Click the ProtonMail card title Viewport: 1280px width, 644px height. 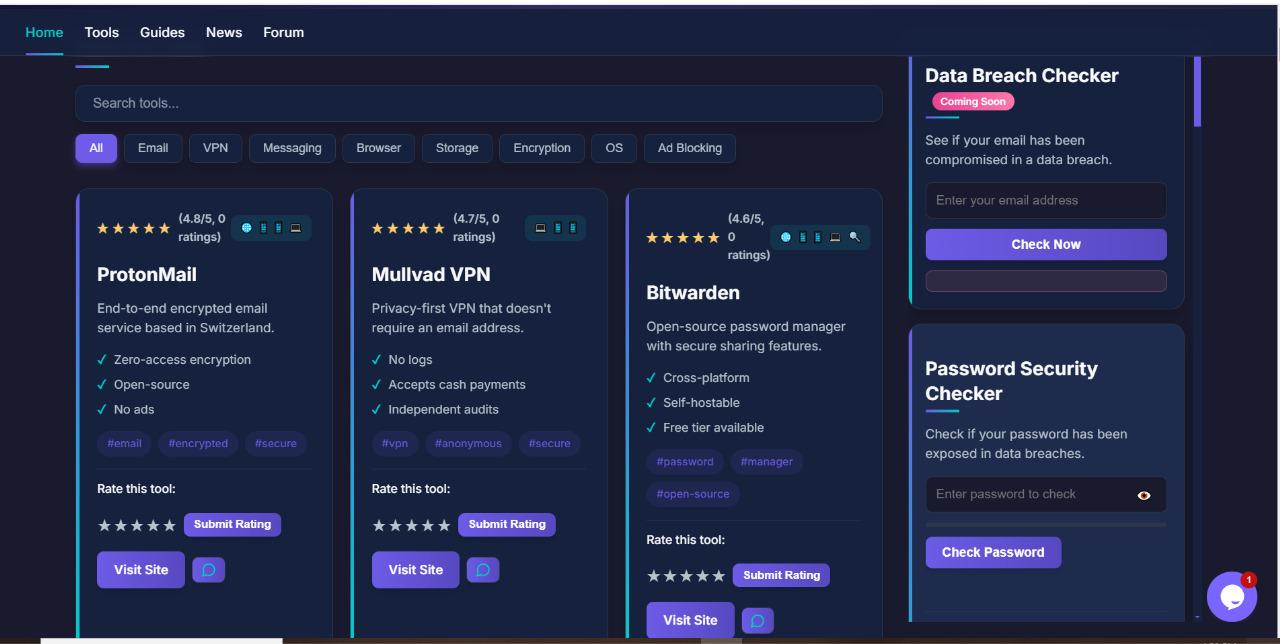click(147, 274)
